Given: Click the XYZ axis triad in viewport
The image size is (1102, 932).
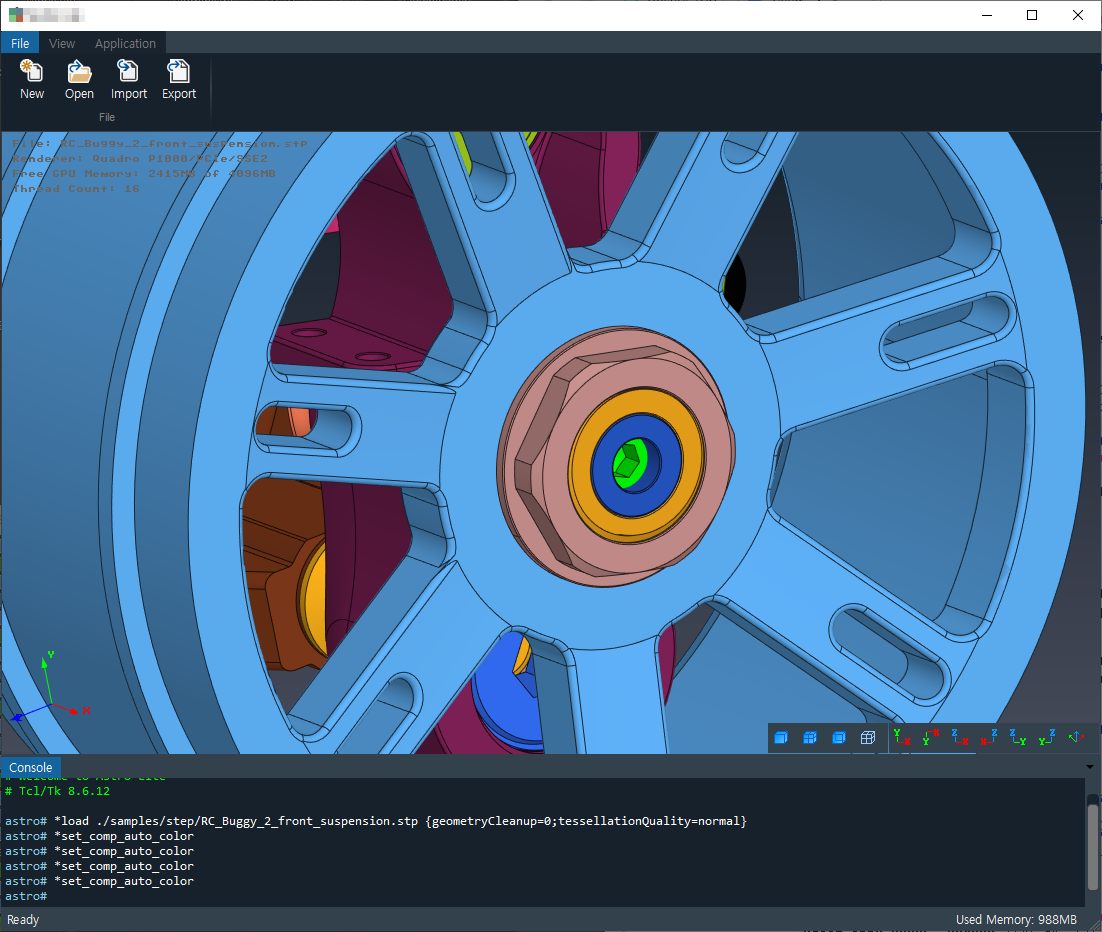Looking at the screenshot, I should (x=49, y=687).
